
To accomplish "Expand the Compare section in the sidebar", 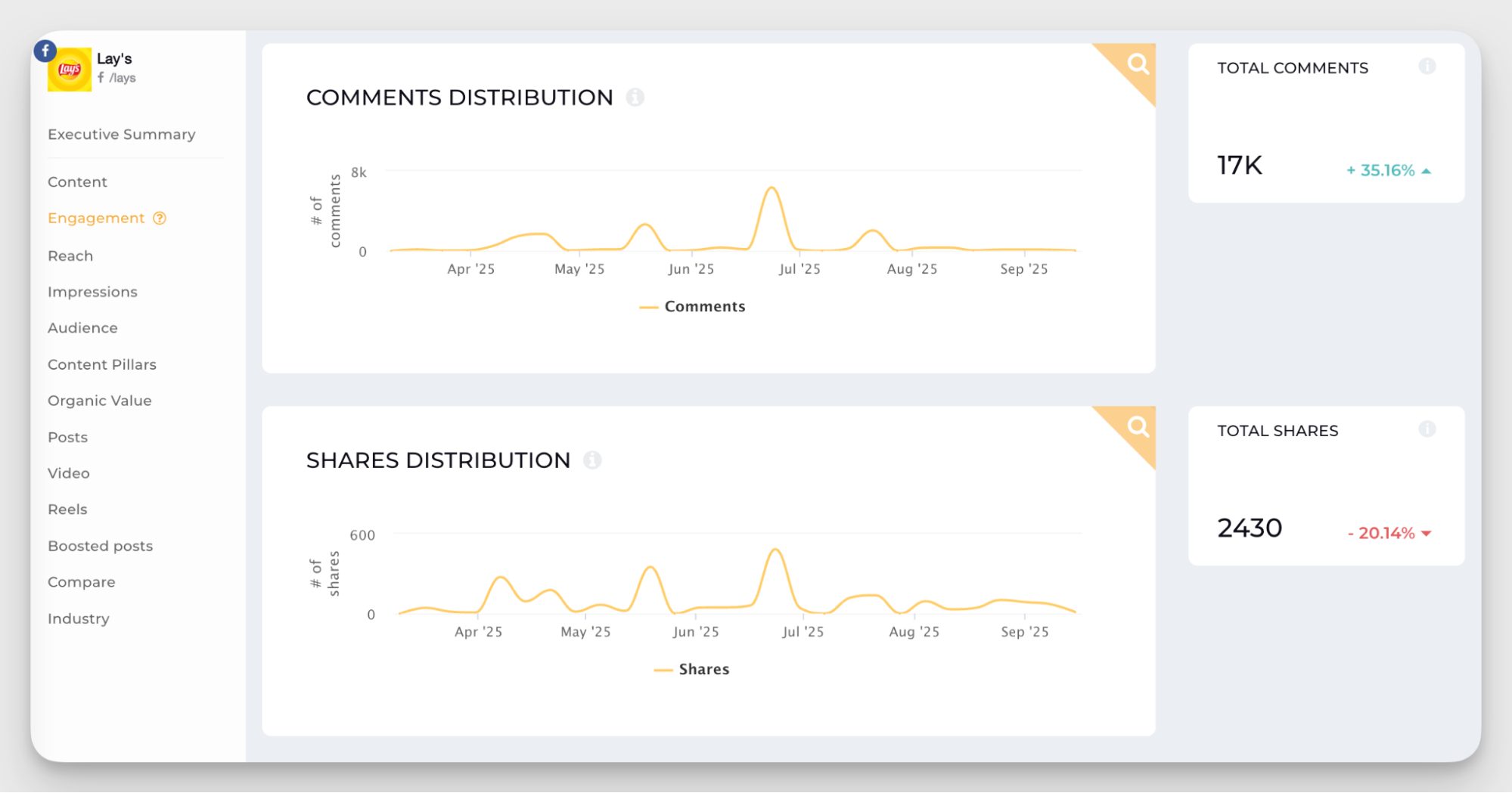I will (x=82, y=582).
